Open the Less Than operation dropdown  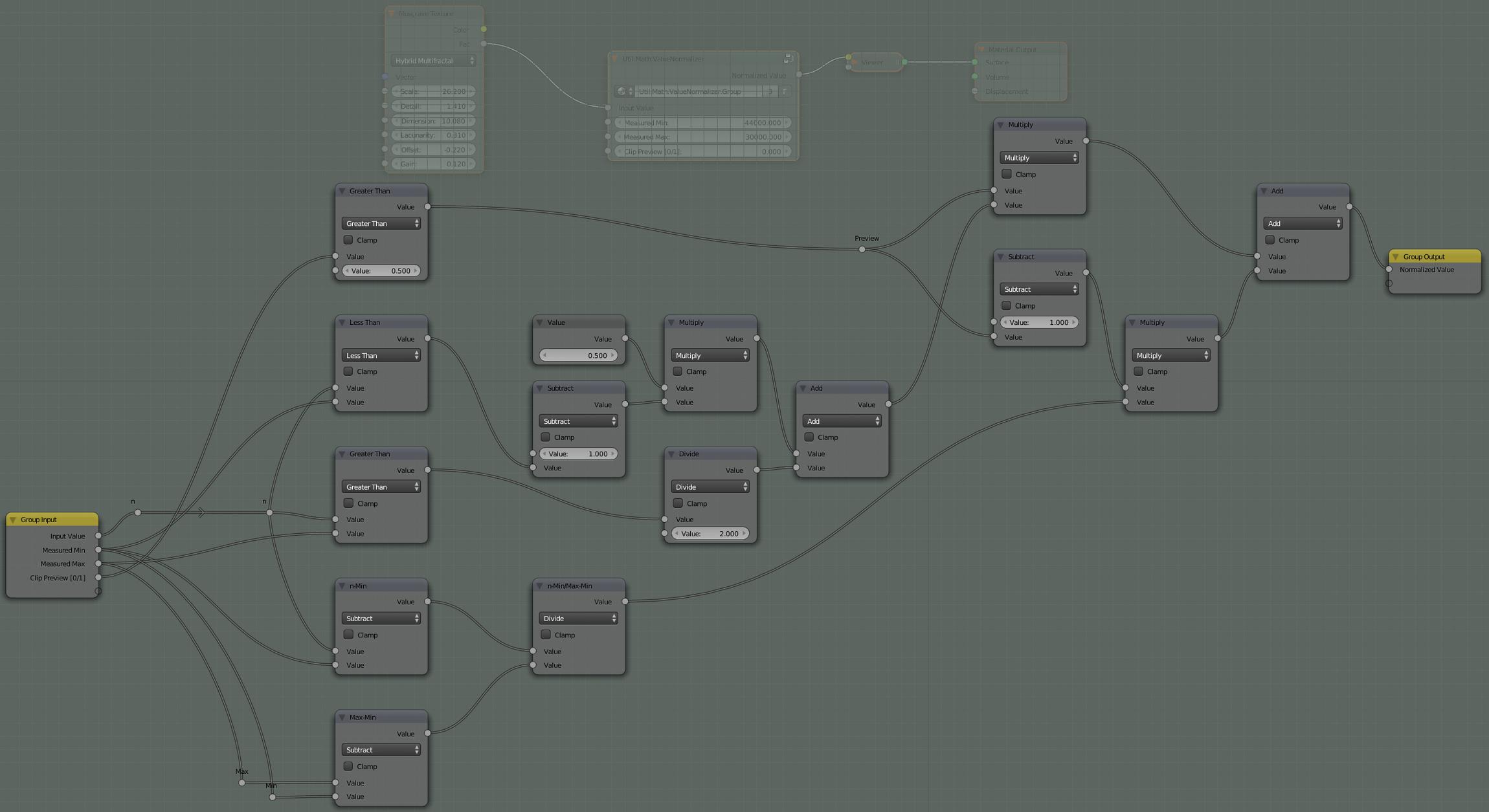tap(381, 355)
